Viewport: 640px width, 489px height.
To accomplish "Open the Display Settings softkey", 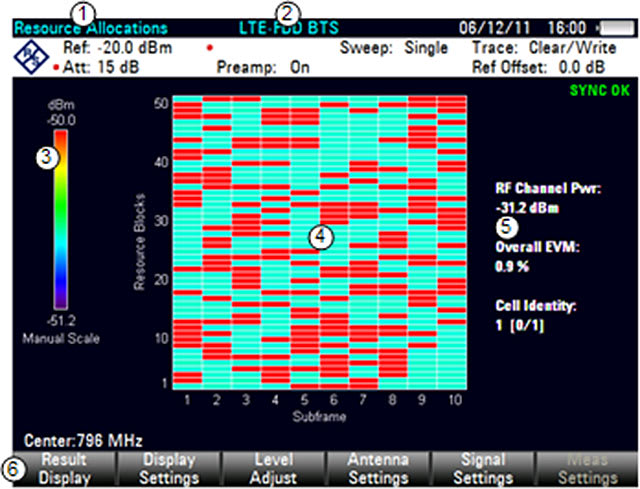I will pyautogui.click(x=169, y=469).
